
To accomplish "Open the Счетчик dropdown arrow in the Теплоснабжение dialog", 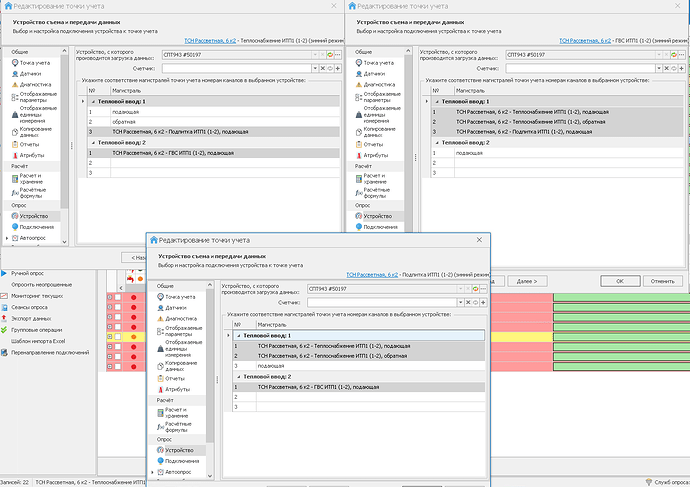I will tap(315, 68).
